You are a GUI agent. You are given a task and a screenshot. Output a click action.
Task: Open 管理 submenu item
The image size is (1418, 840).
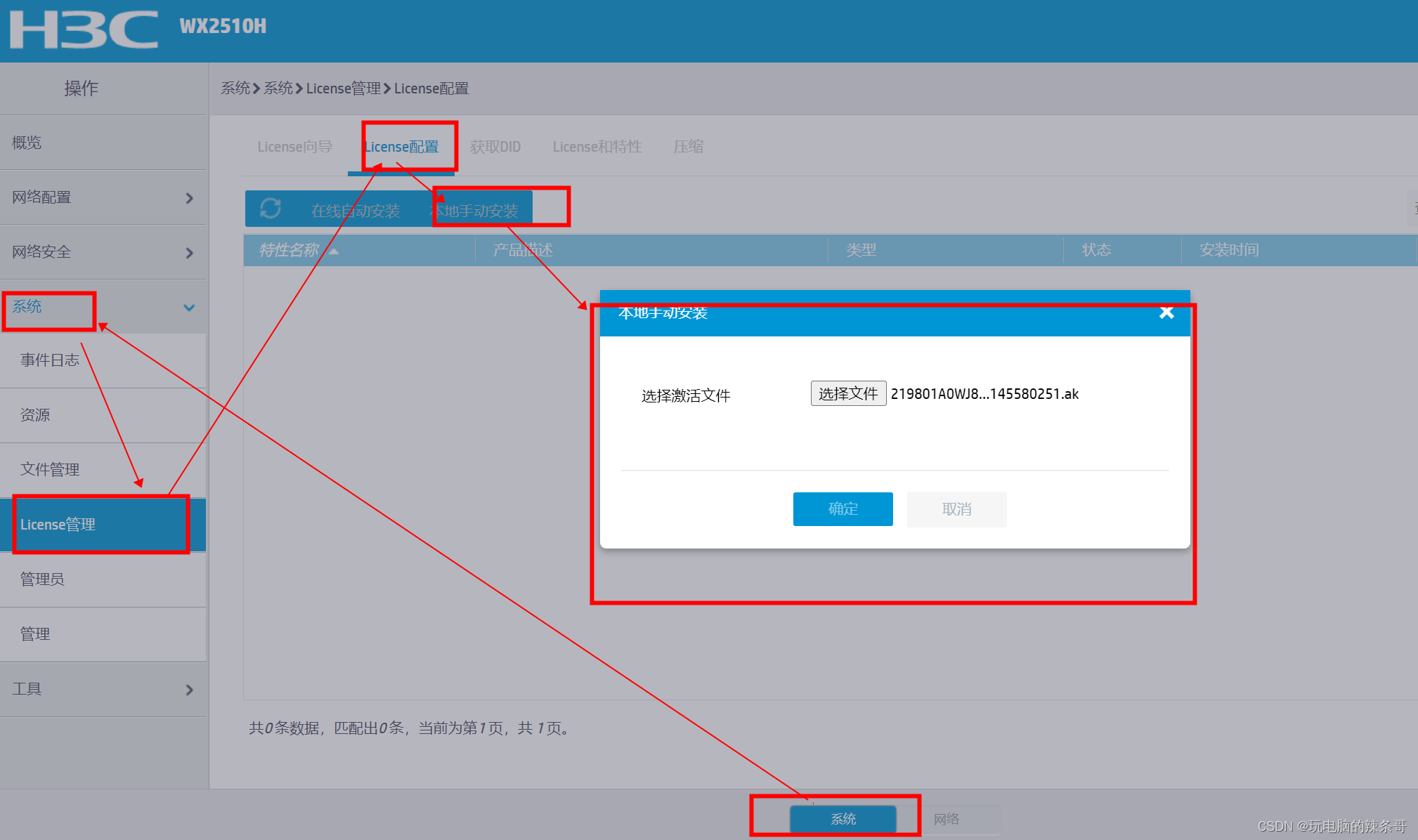pyautogui.click(x=103, y=634)
